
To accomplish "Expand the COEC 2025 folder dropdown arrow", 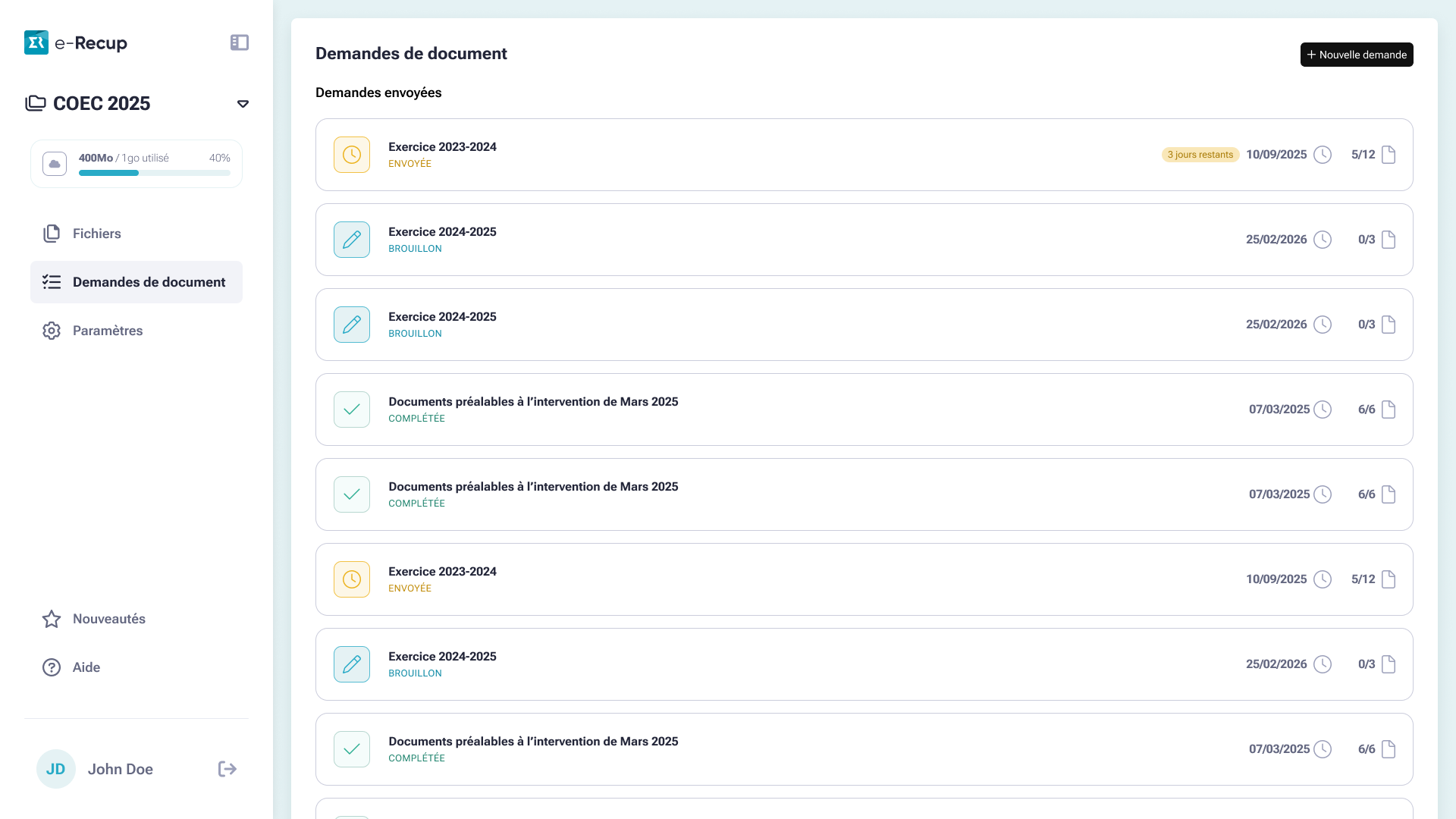I will click(x=243, y=104).
